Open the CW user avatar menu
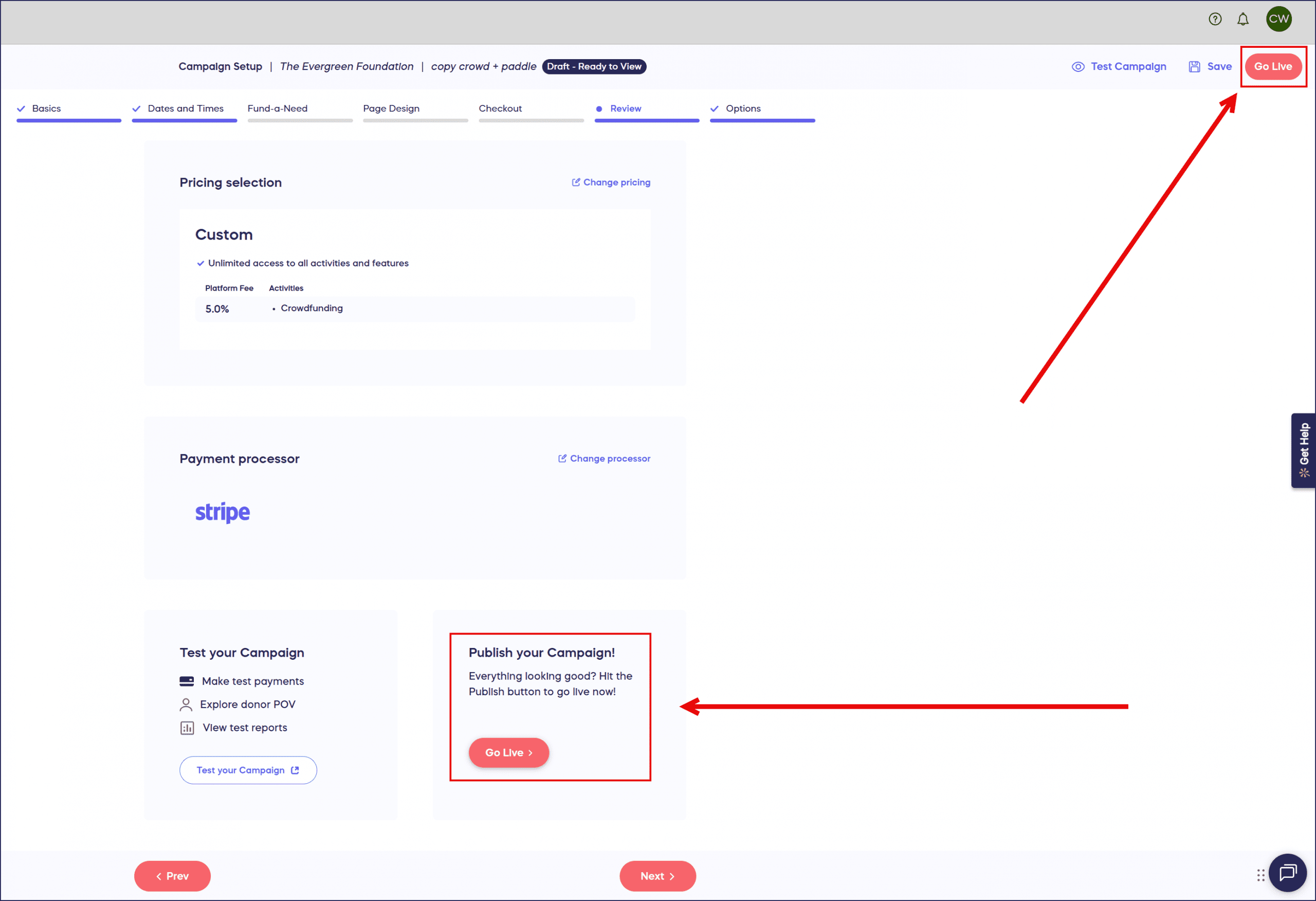 click(1278, 19)
